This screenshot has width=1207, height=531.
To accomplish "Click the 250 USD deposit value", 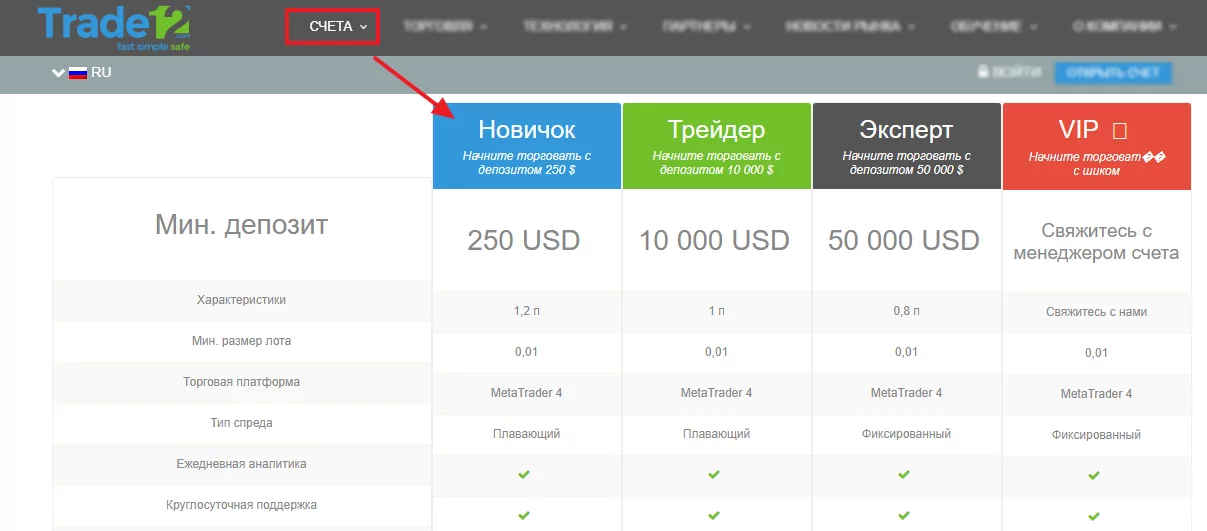I will click(524, 241).
